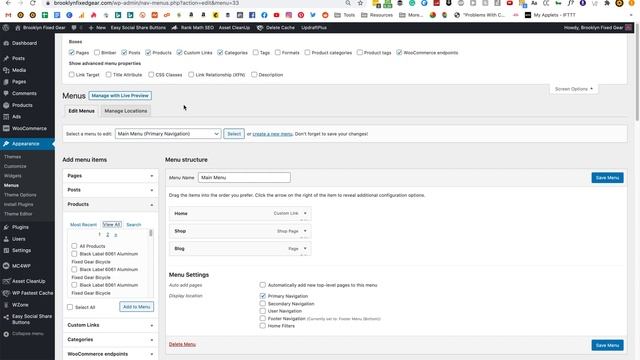Image resolution: width=640 pixels, height=360 pixels.
Task: Enable the CSS Classes property
Action: [151, 75]
